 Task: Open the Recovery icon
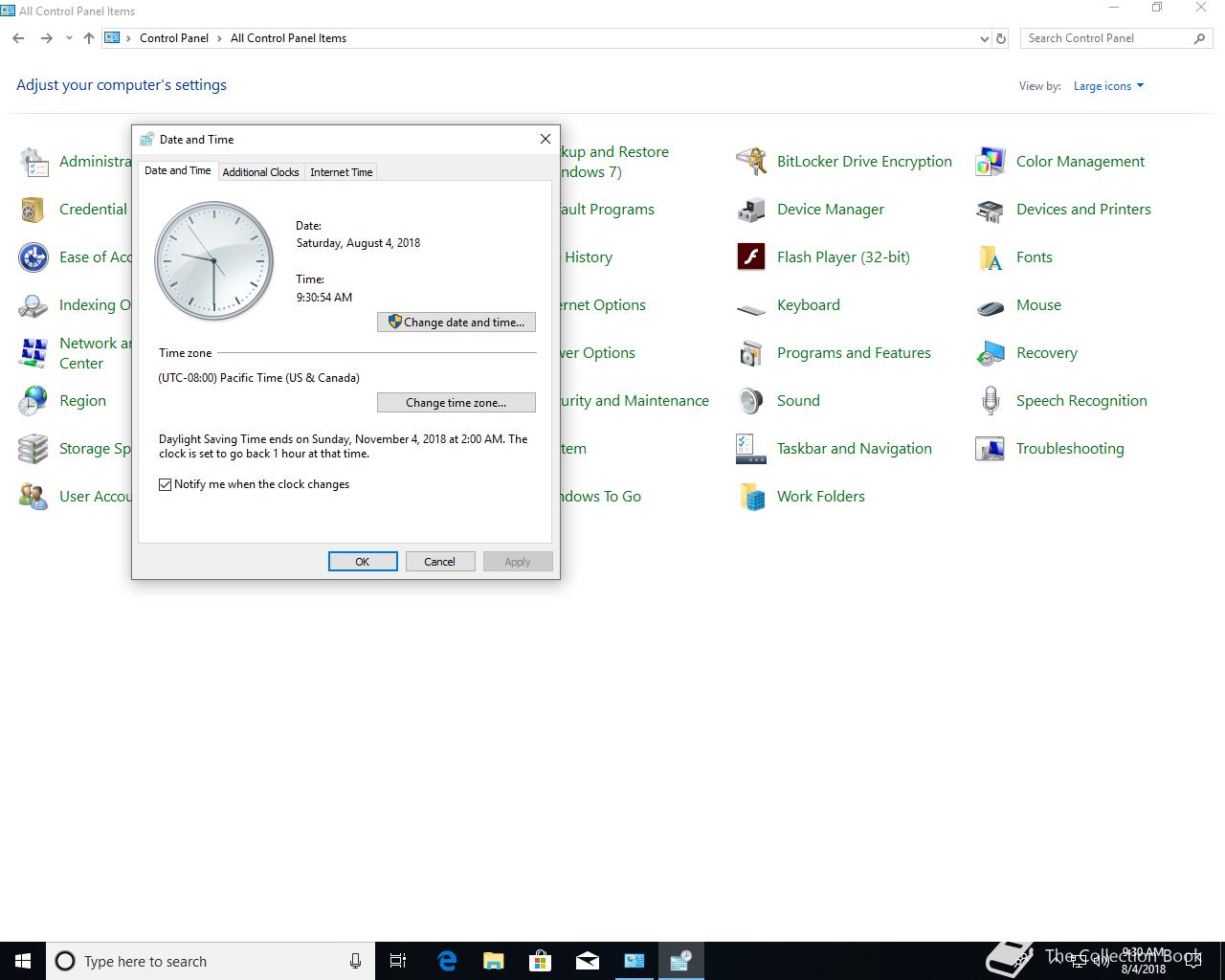point(991,353)
